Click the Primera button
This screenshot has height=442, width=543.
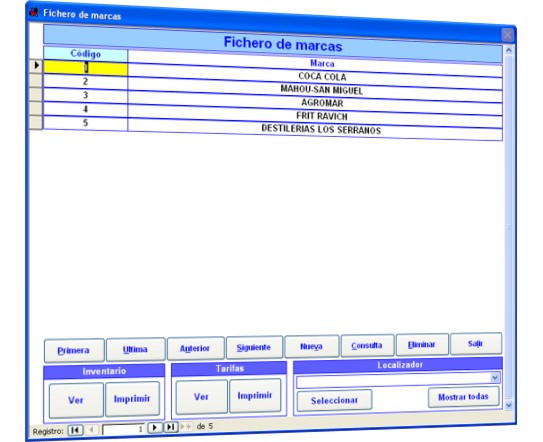pyautogui.click(x=74, y=351)
